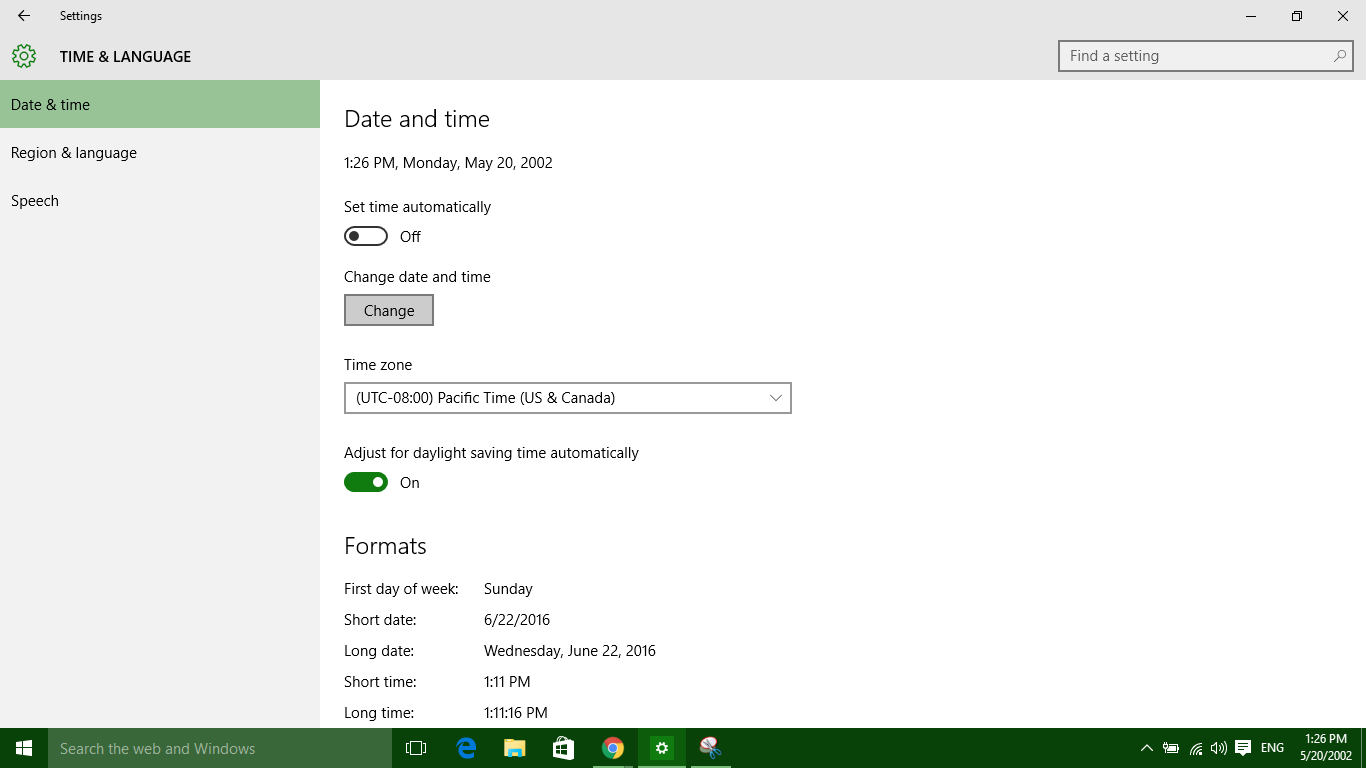Click the gear icon beside TIME & LANGUAGE
1366x768 pixels.
click(24, 56)
